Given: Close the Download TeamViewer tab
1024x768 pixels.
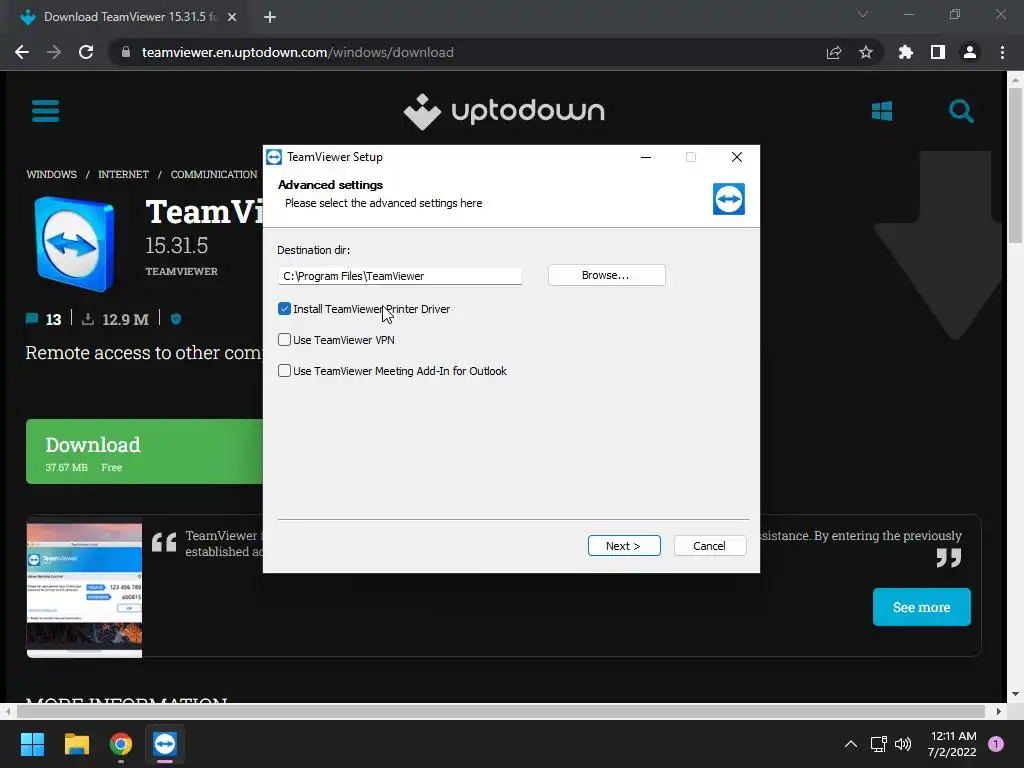Looking at the screenshot, I should pos(232,17).
